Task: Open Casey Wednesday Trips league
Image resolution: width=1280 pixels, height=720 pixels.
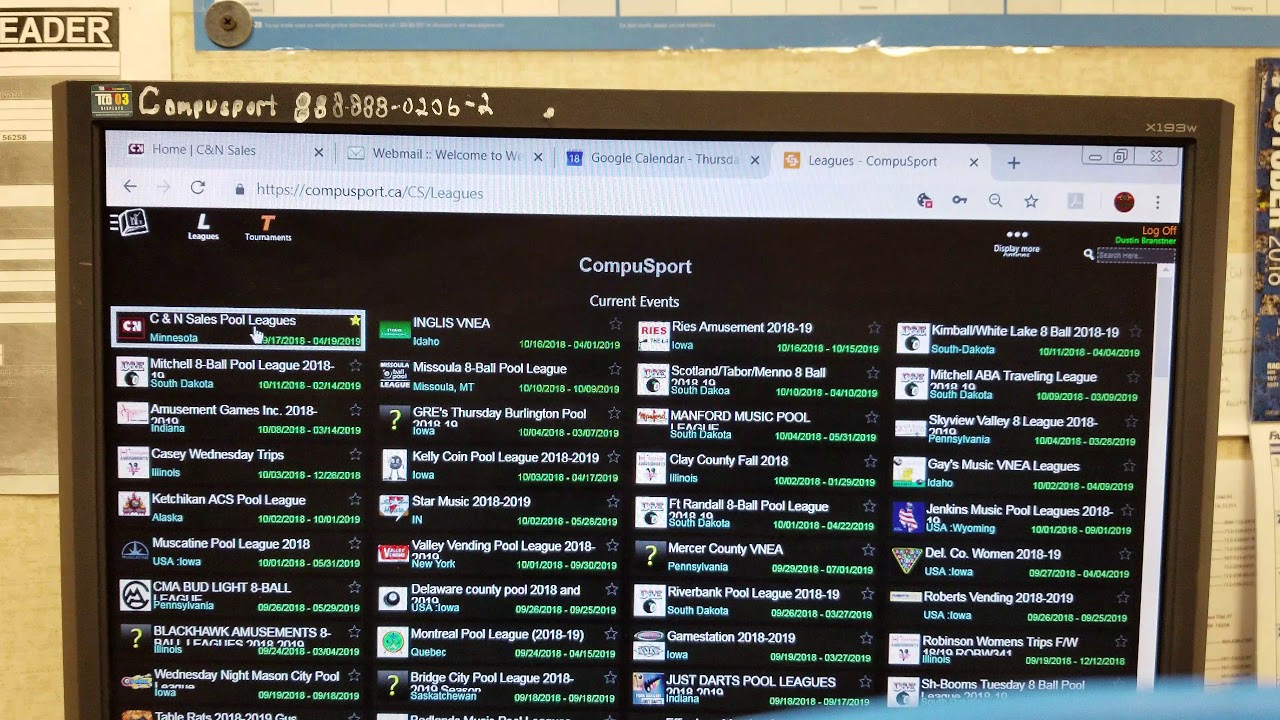Action: coord(217,455)
